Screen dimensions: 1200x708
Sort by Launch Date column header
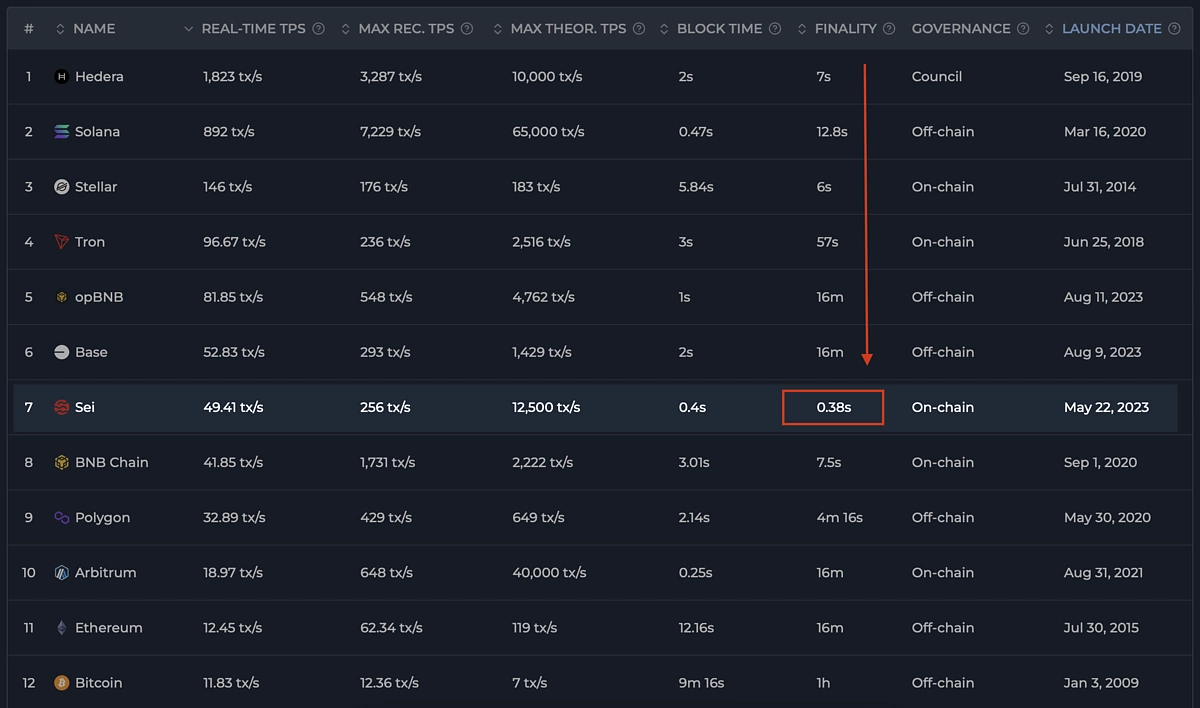(1111, 29)
